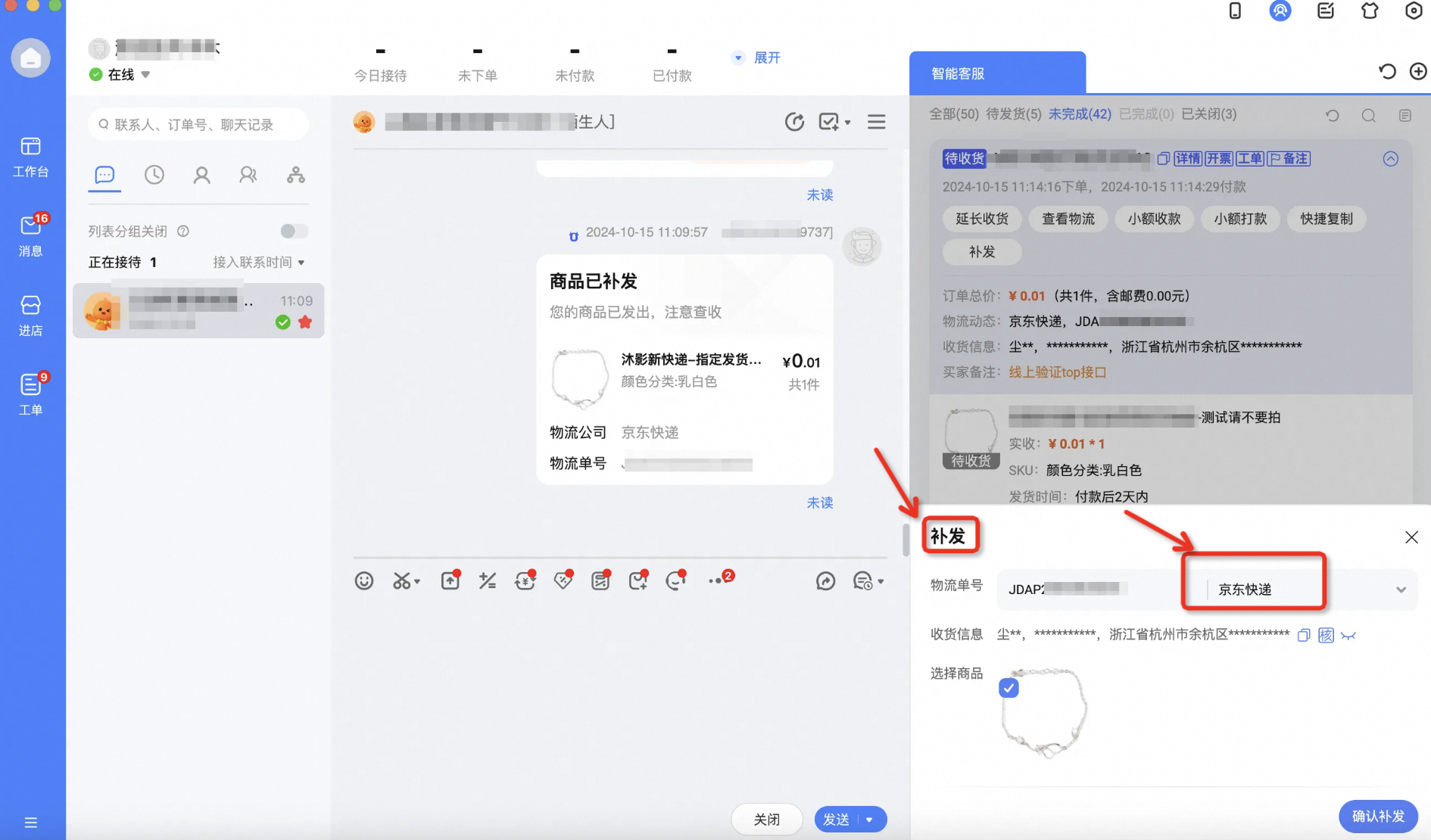Select the 全部(50) orders tab
Screen dimensions: 1431x840
coord(954,114)
